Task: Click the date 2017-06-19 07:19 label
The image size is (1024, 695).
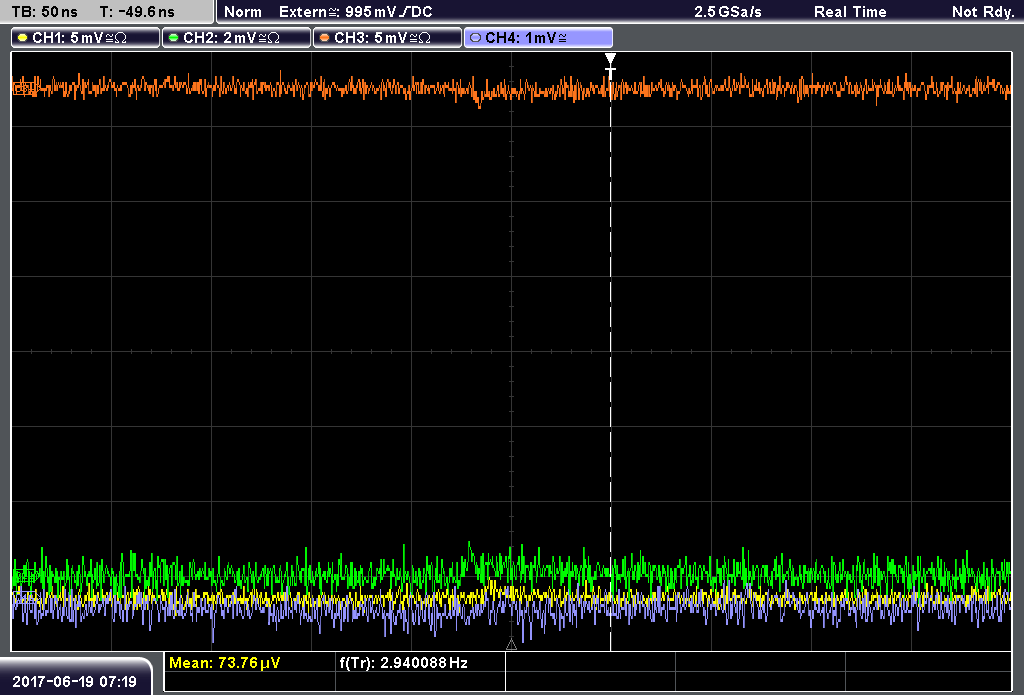Action: [74, 682]
